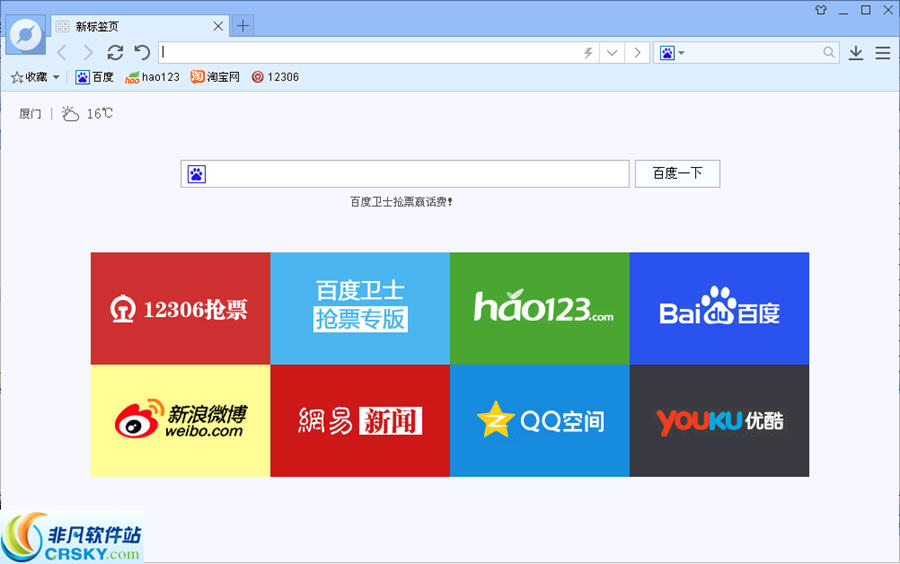
Task: Click the address bar input
Action: 370,53
